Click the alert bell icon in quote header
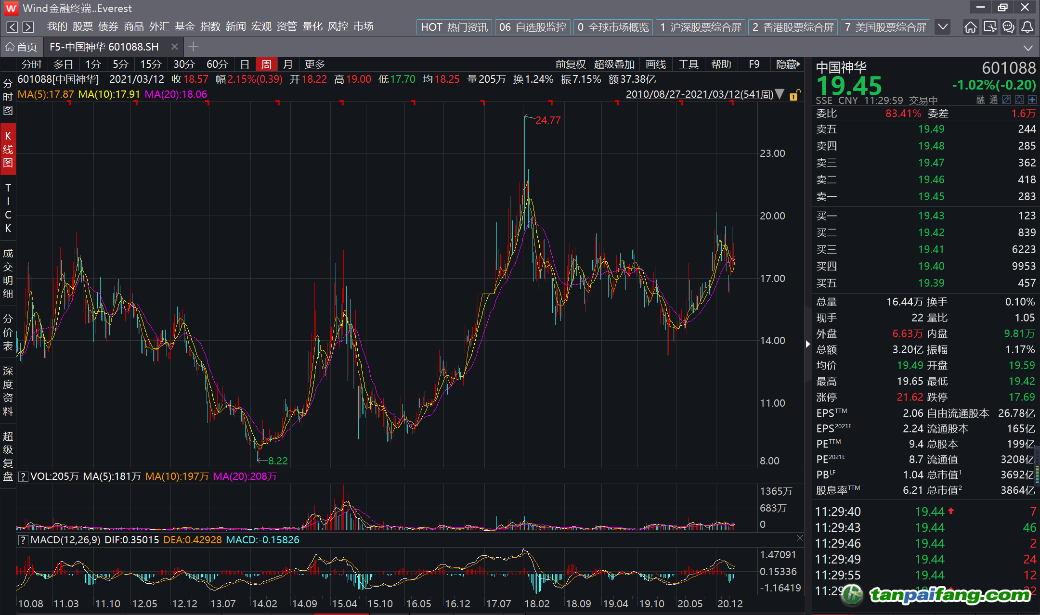Viewport: 1040px width, 615px height. click(x=1019, y=100)
